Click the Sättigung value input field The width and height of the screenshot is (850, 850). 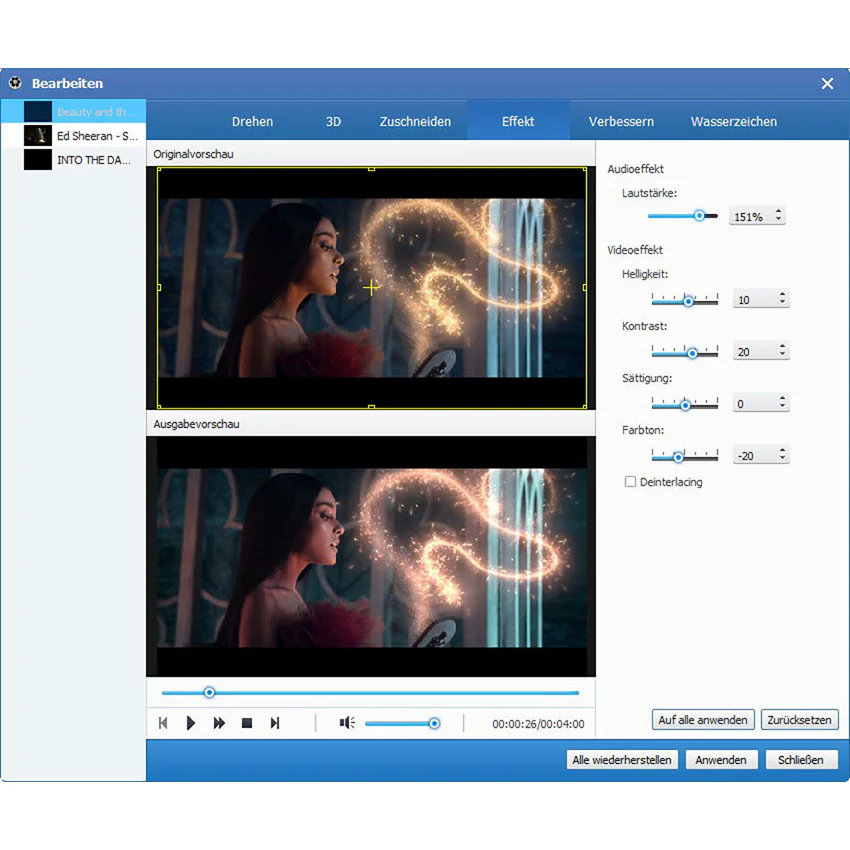(x=755, y=403)
